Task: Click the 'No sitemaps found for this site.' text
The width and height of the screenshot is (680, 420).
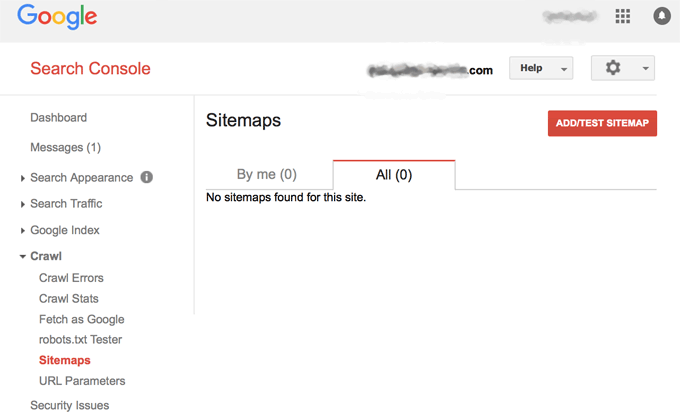Action: coord(286,197)
